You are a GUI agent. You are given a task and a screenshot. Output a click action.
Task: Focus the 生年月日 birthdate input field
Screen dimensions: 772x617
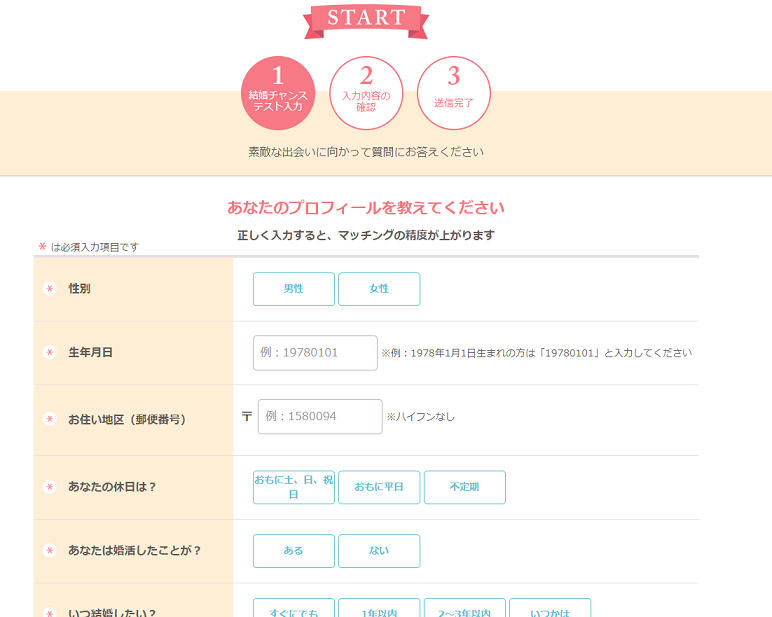(315, 353)
